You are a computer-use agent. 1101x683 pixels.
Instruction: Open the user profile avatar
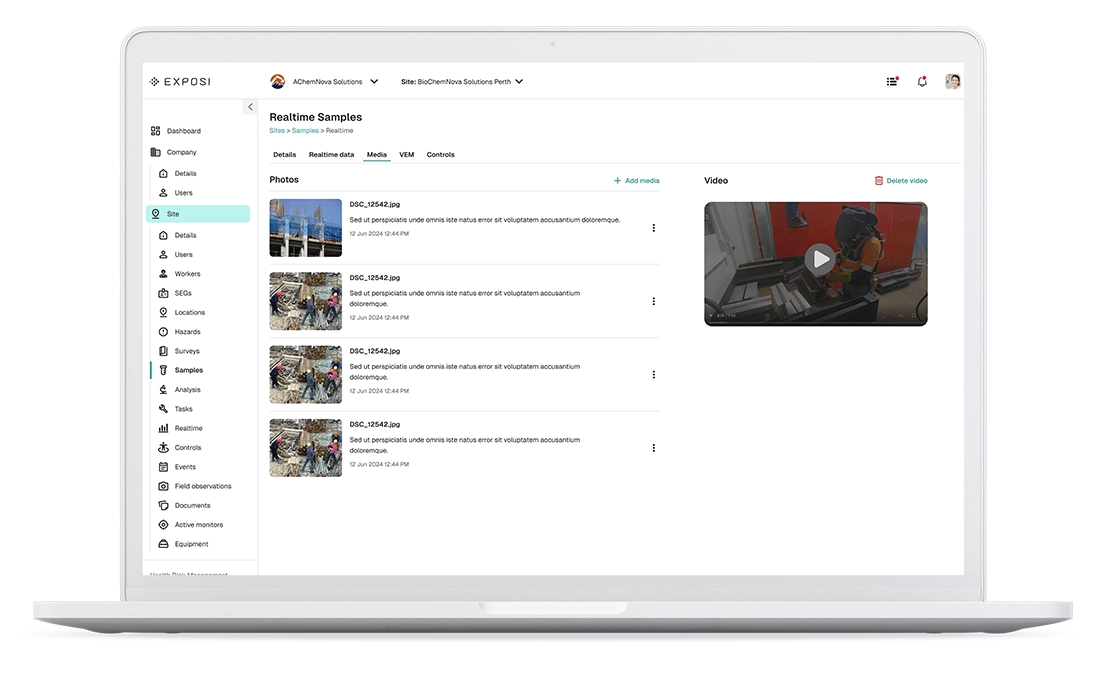pyautogui.click(x=953, y=81)
